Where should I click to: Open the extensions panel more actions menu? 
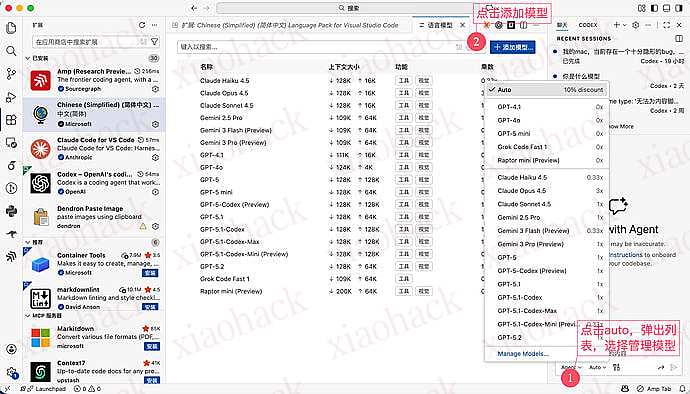click(154, 25)
